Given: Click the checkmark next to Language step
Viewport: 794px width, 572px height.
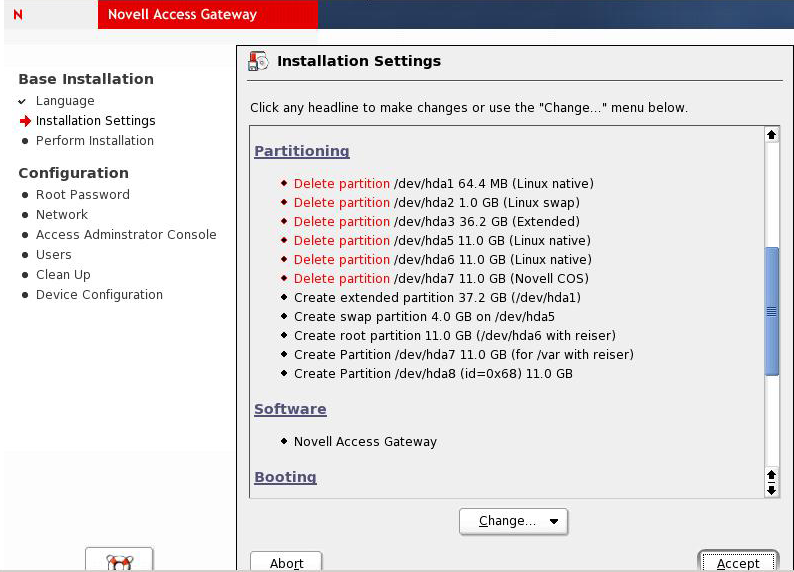Looking at the screenshot, I should (22, 101).
